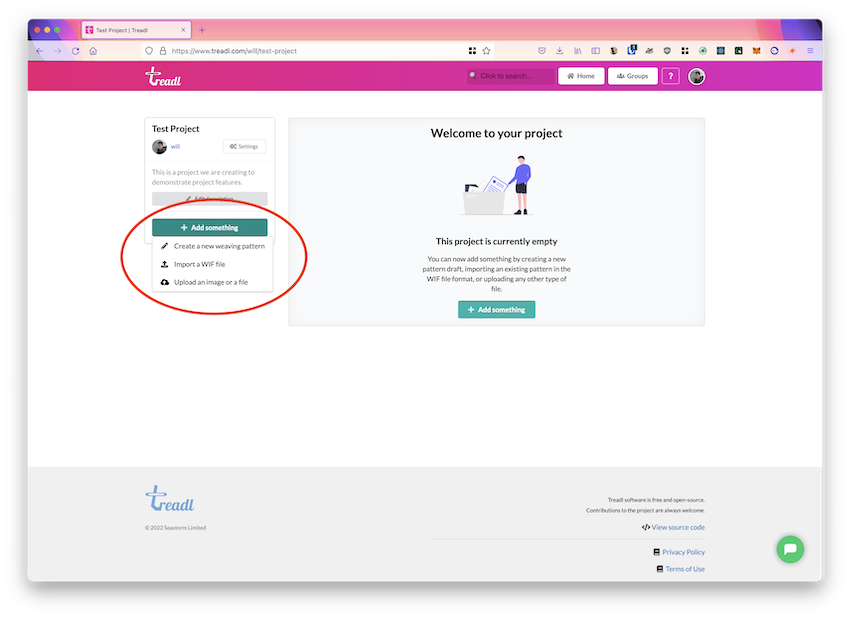Click the site padlock icon
Image resolution: width=850 pixels, height=618 pixels.
pyautogui.click(x=163, y=51)
